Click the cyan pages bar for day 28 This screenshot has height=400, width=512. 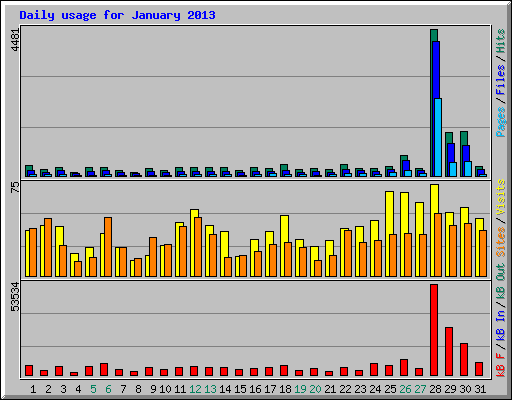point(438,137)
